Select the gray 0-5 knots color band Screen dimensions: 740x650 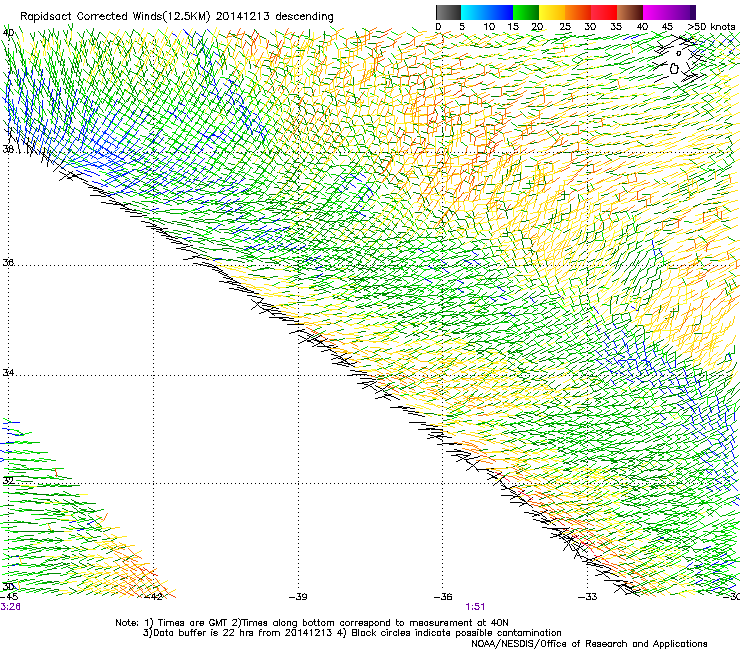coord(448,12)
